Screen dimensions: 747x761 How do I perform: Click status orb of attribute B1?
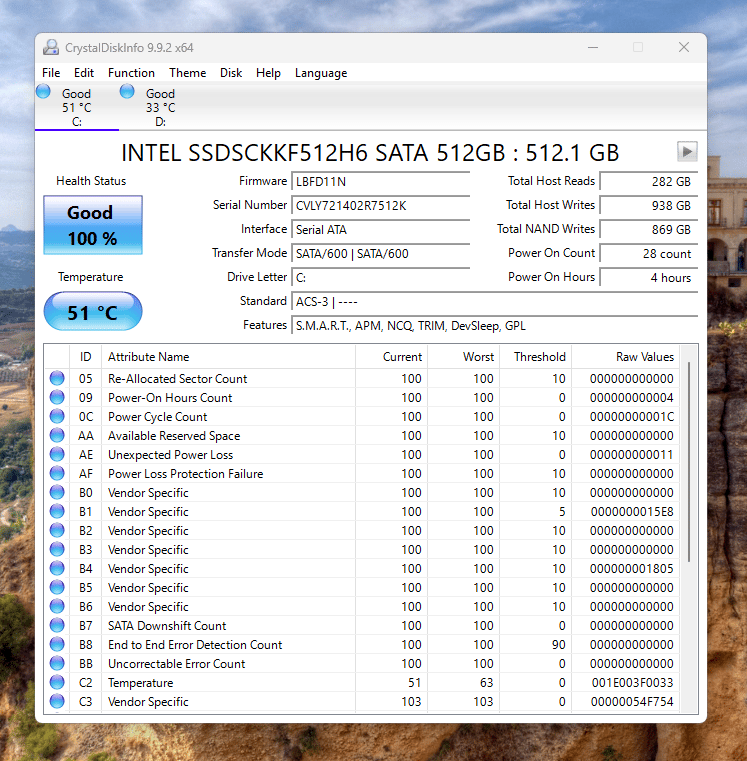click(57, 511)
